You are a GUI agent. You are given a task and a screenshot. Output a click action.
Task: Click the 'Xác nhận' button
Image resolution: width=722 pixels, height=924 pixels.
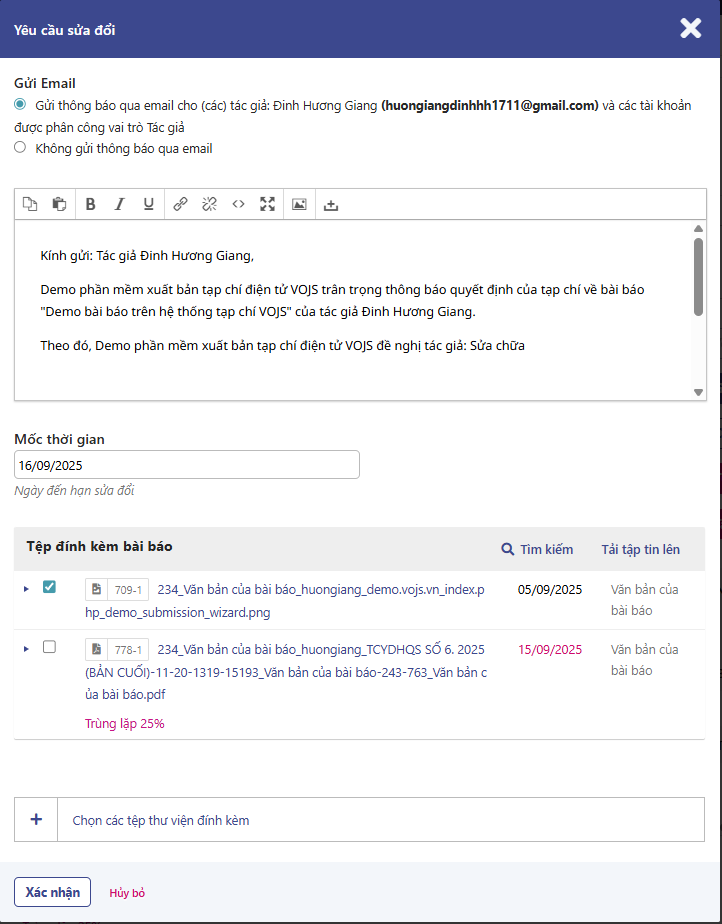pyautogui.click(x=52, y=892)
